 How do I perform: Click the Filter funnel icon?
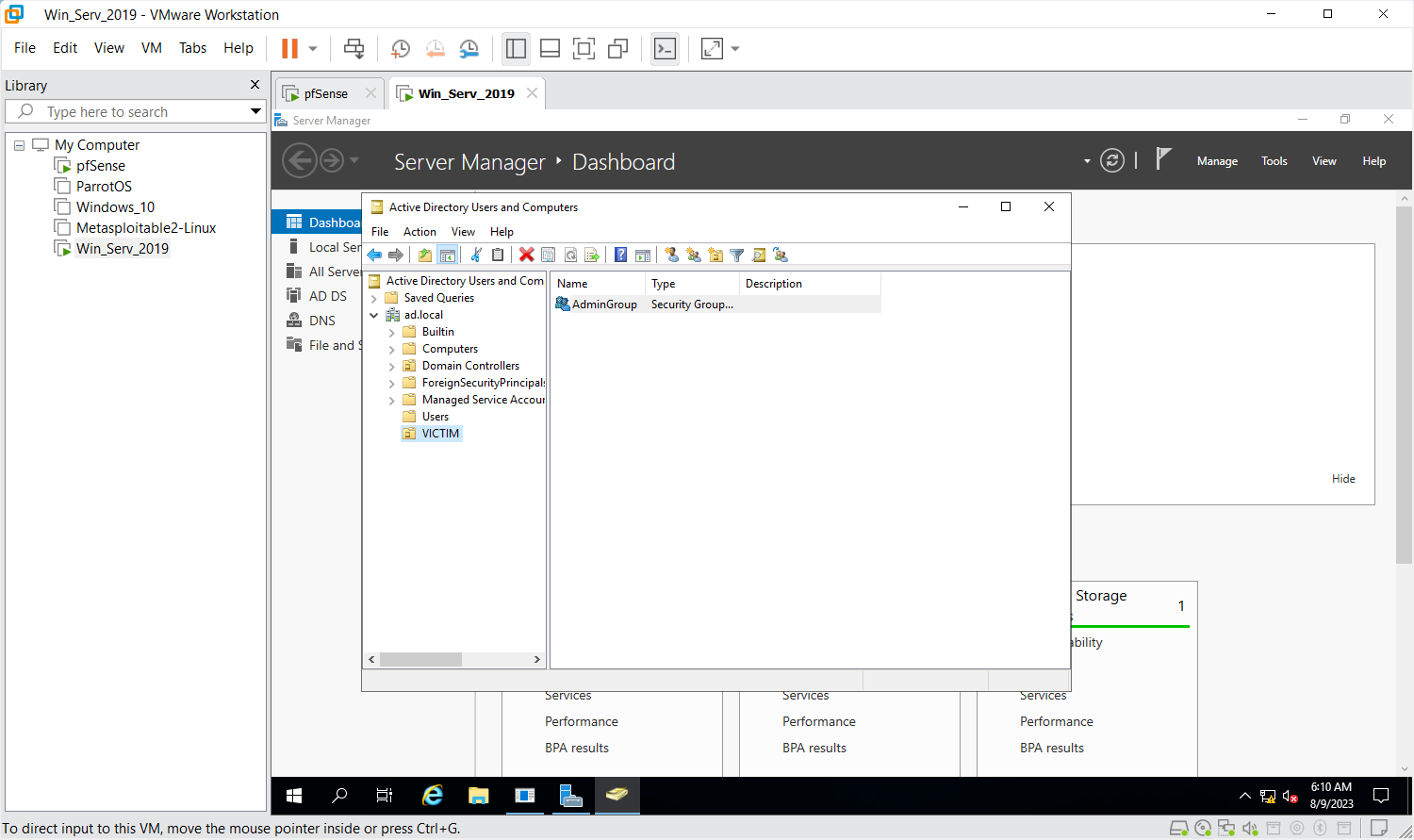[x=737, y=255]
